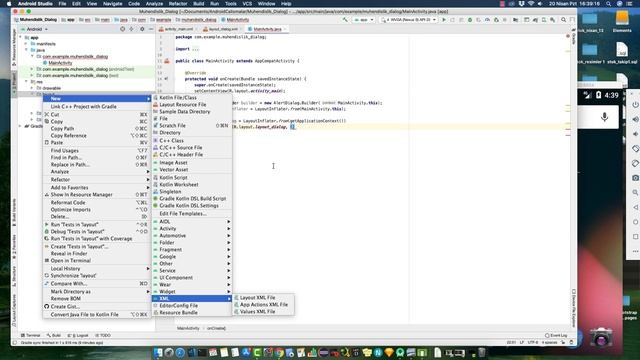
Task: Expand the Activity submenu
Action: (192, 229)
